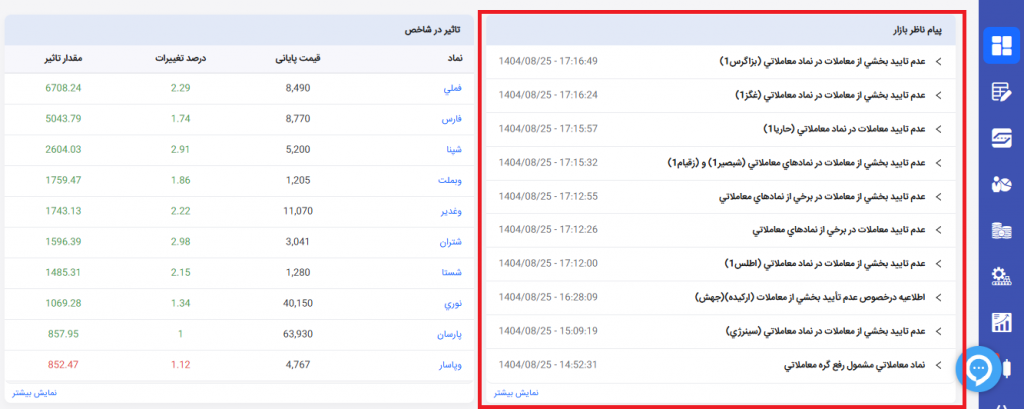Click timestamp 1404/08/25 - 16:28:09
Viewport: 1024px width, 409px height.
tap(548, 297)
